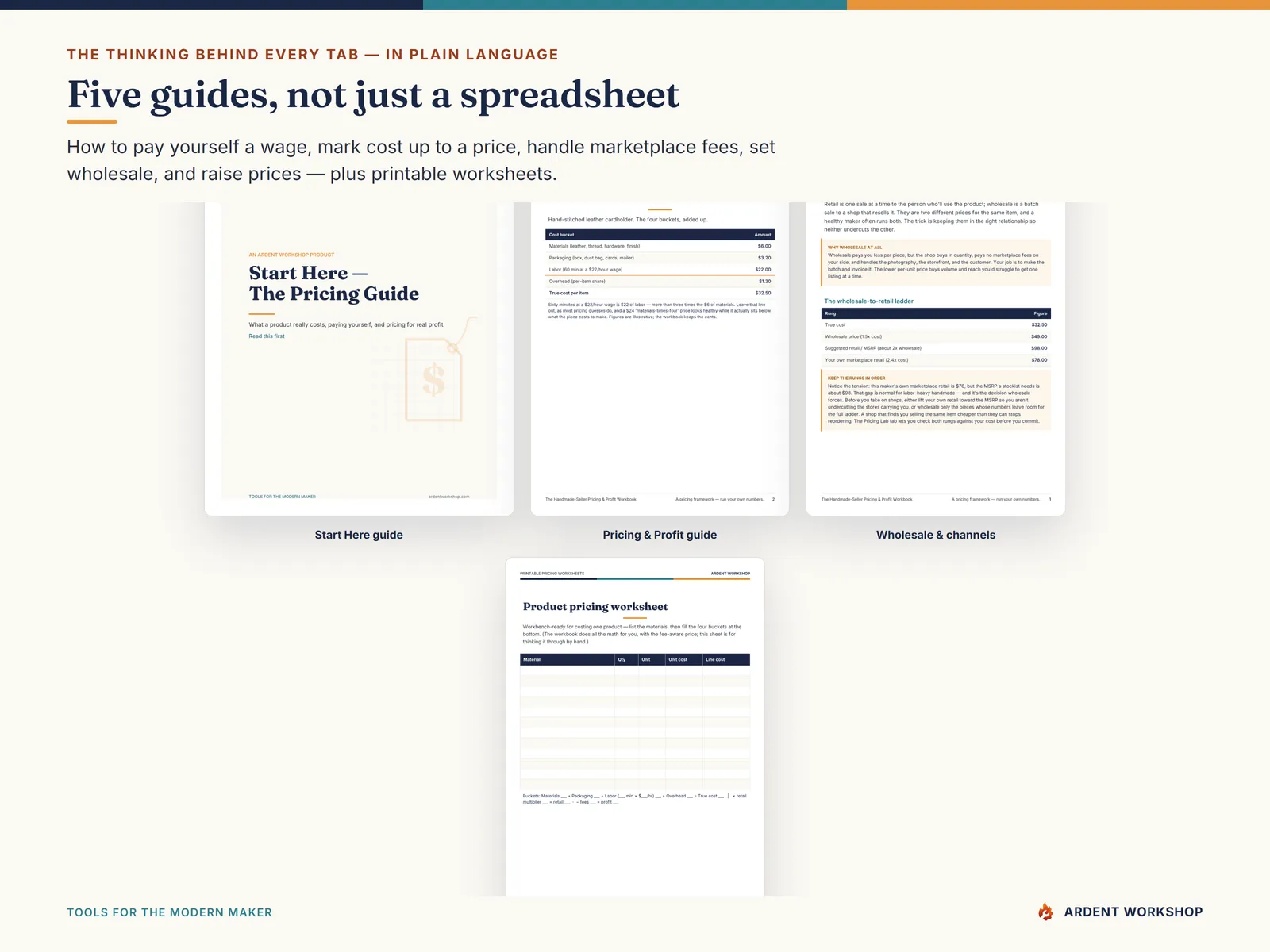Click the 'Cost bucket' table header
The height and width of the screenshot is (952, 1270).
562,235
